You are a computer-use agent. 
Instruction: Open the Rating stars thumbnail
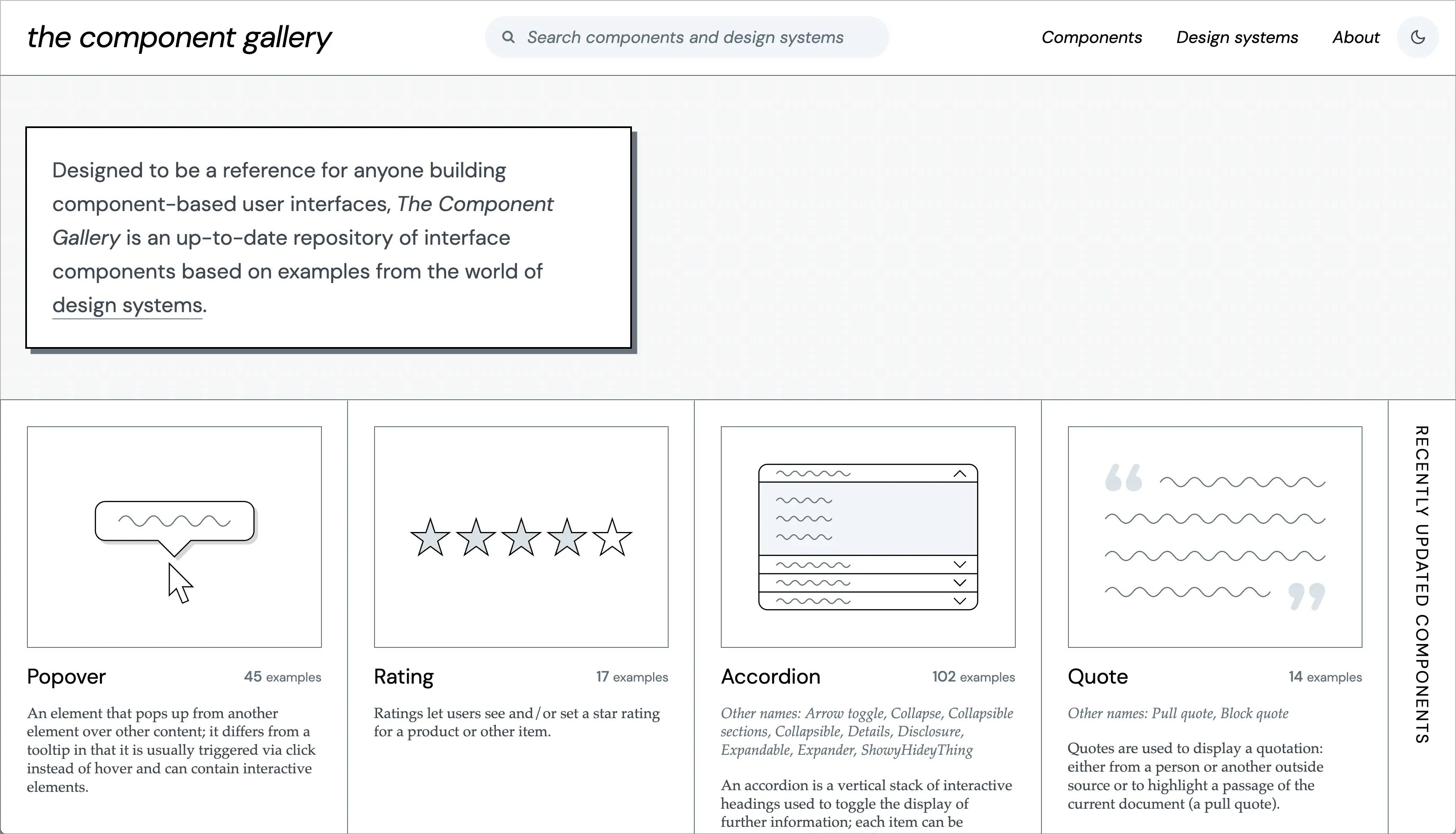coord(521,537)
